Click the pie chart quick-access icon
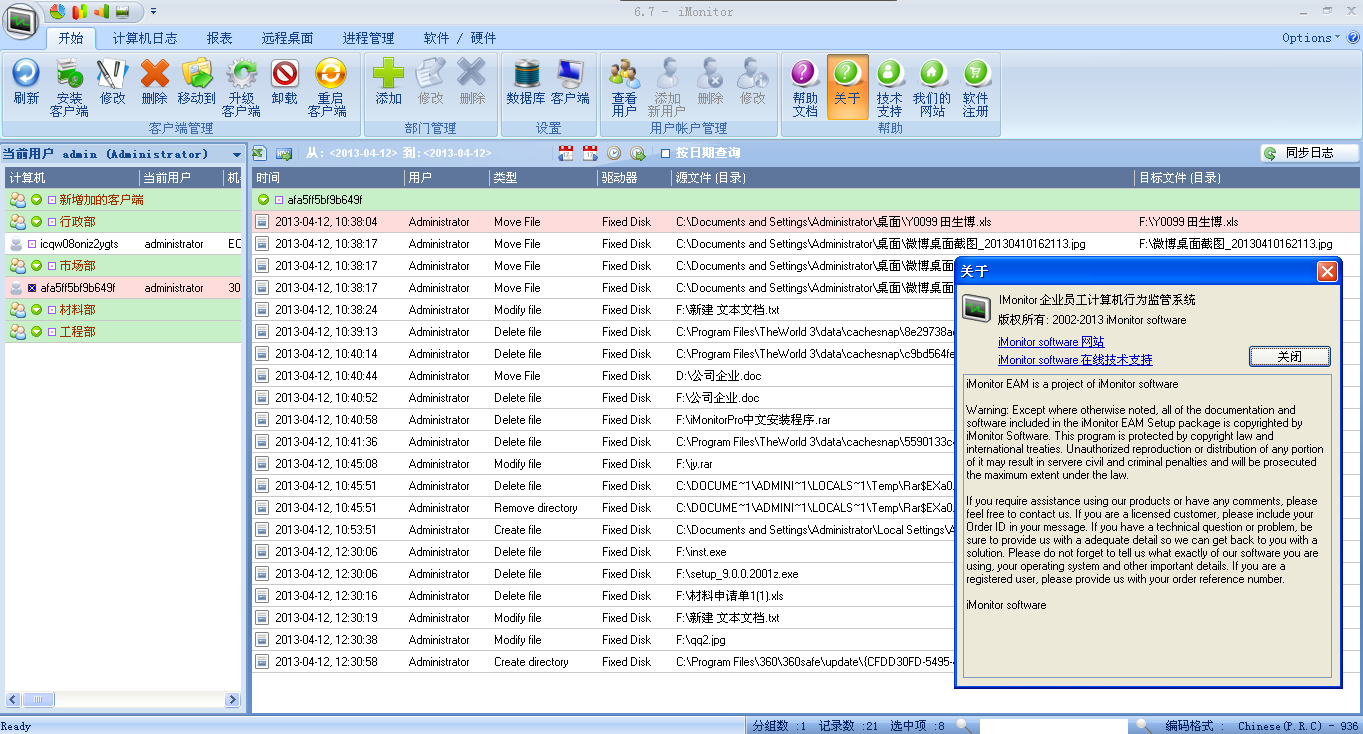This screenshot has height=734, width=1363. (57, 11)
